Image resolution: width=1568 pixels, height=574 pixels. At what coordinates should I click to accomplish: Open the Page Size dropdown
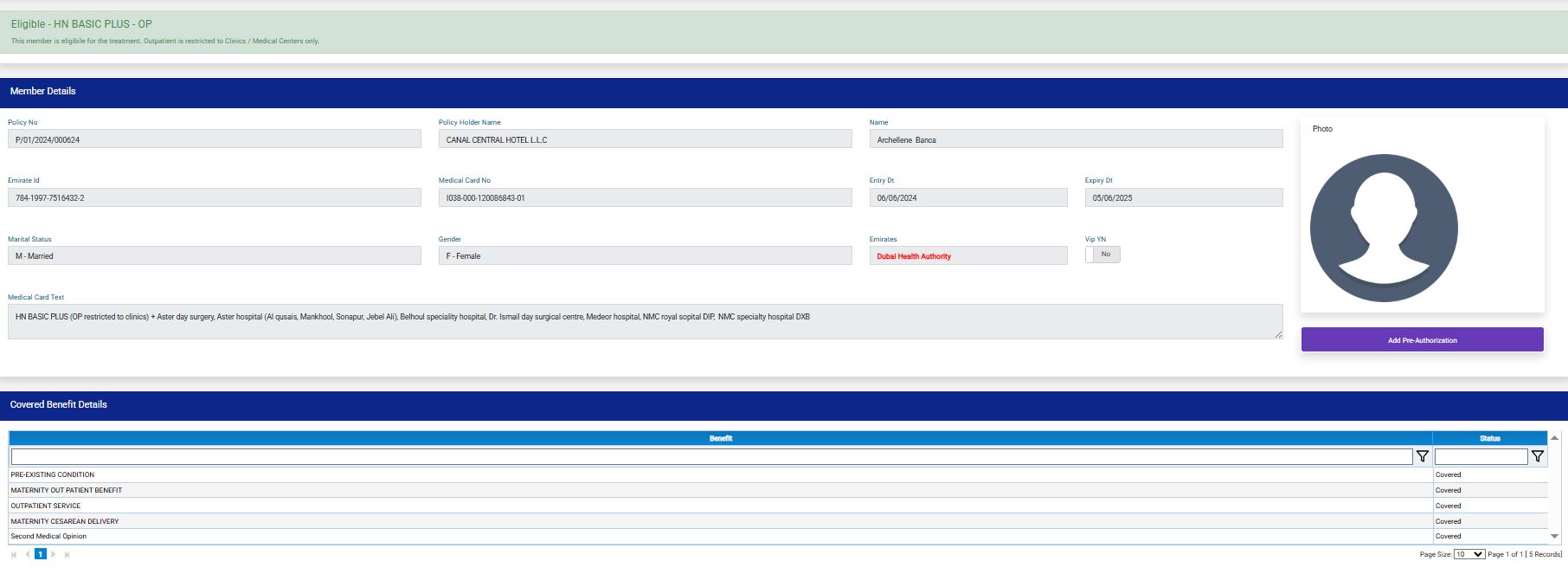[1469, 554]
